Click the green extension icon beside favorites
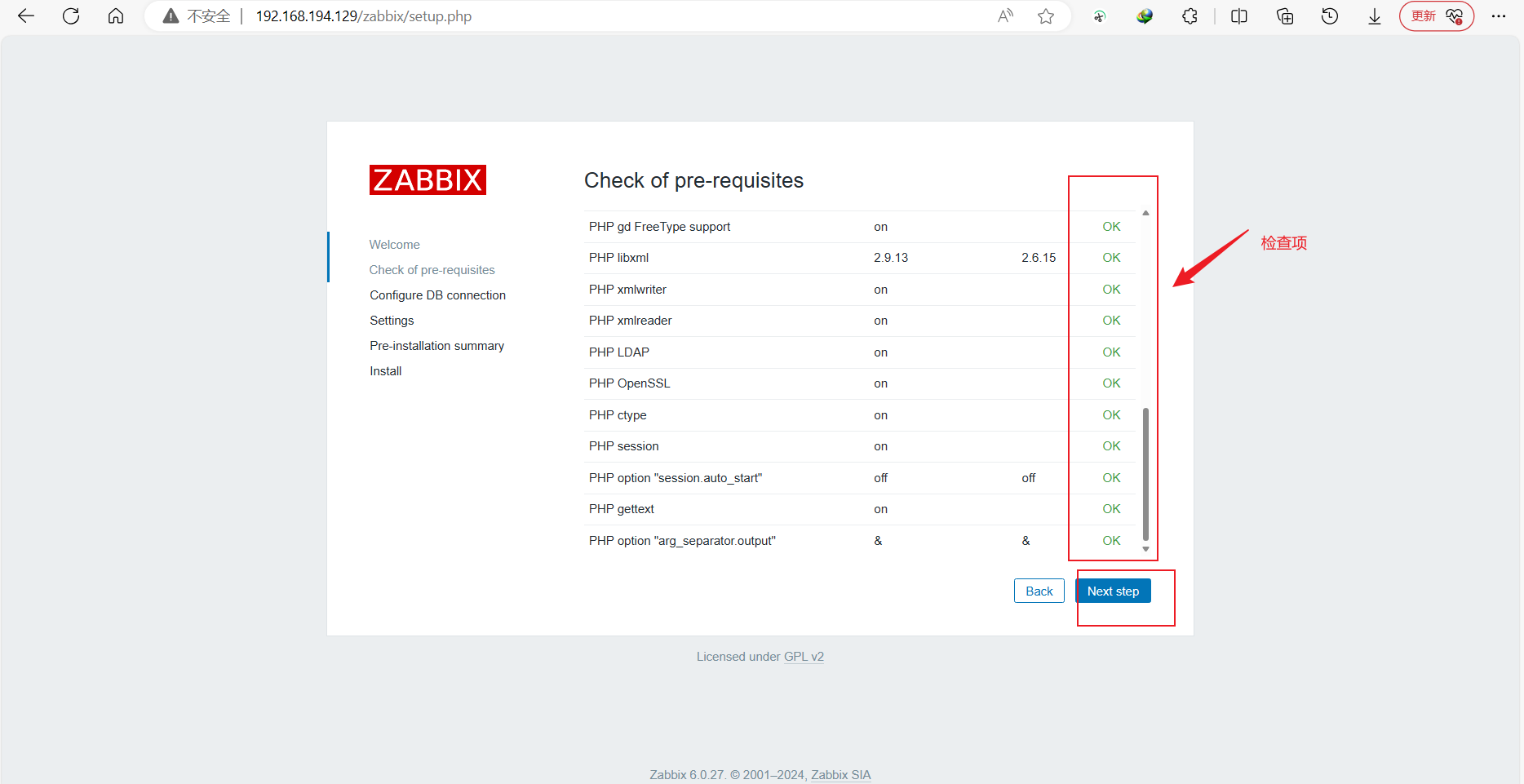This screenshot has height=784, width=1524. coord(1100,16)
